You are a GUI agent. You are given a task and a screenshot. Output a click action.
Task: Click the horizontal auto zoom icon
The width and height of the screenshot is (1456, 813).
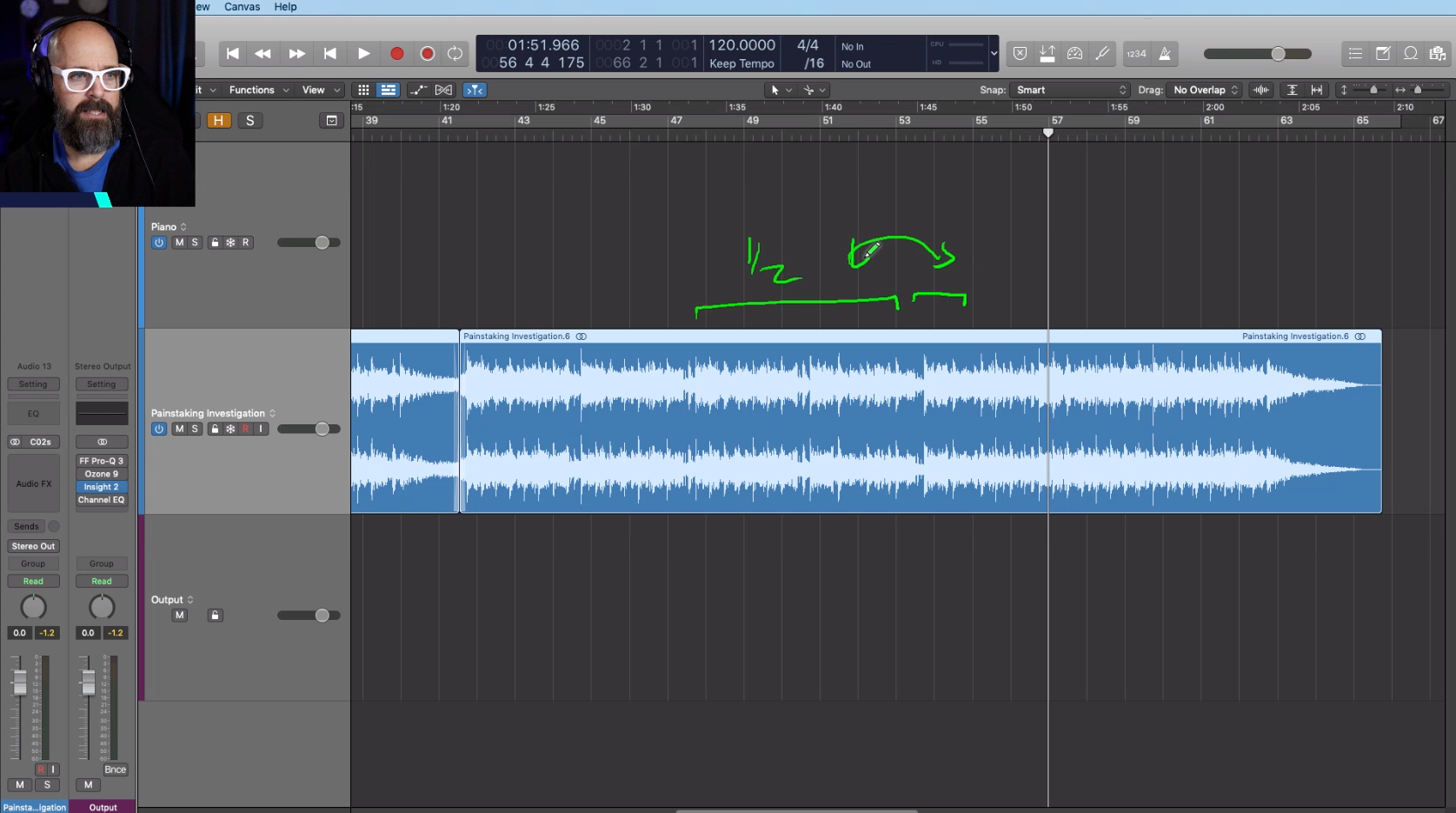[1316, 90]
